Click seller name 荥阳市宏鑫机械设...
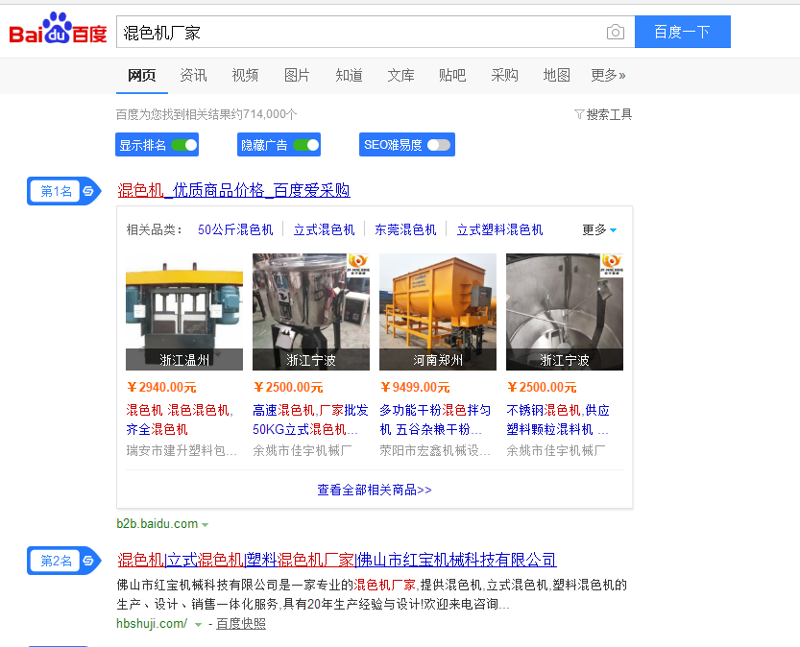The height and width of the screenshot is (647, 800). (435, 451)
